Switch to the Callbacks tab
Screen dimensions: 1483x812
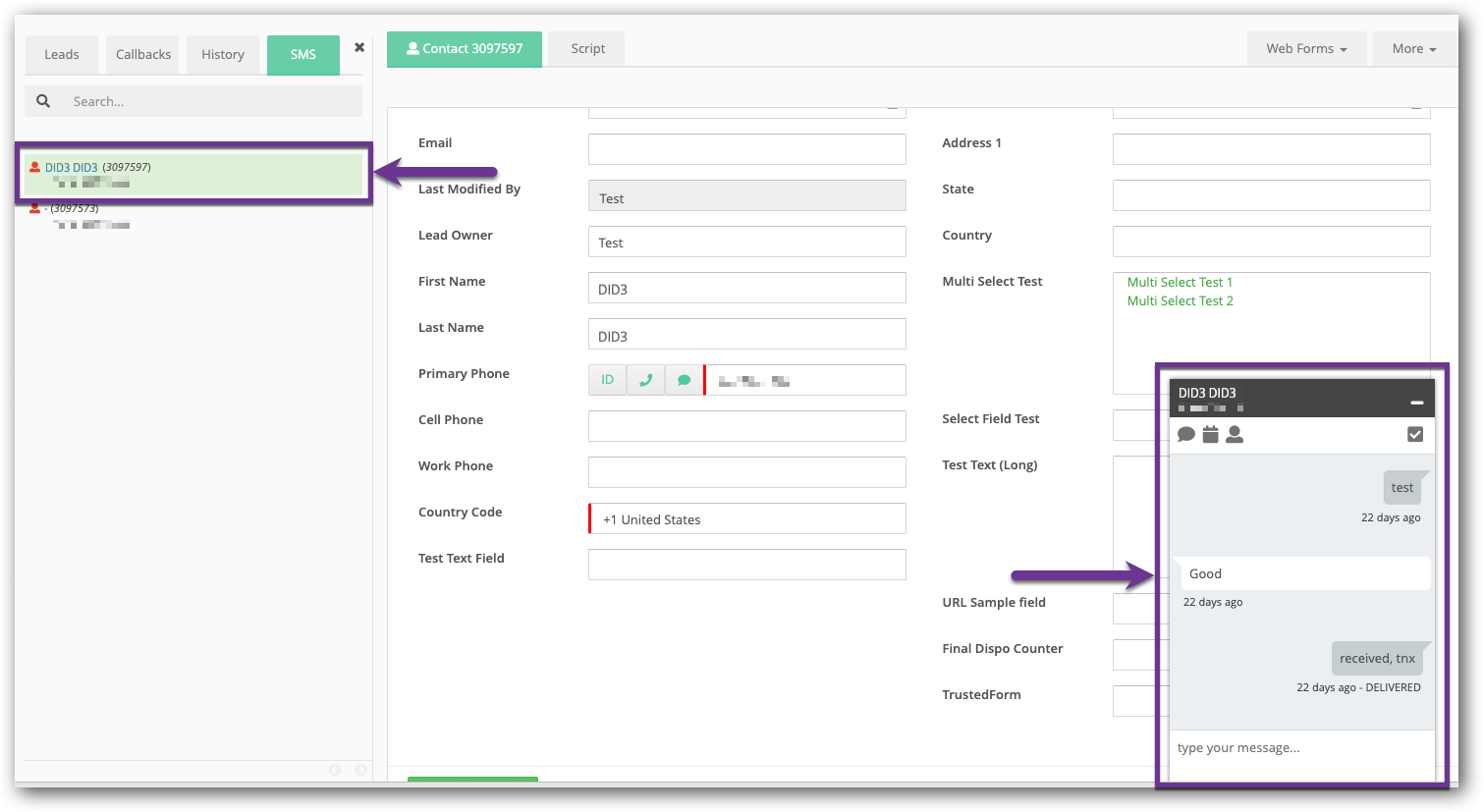pos(143,55)
